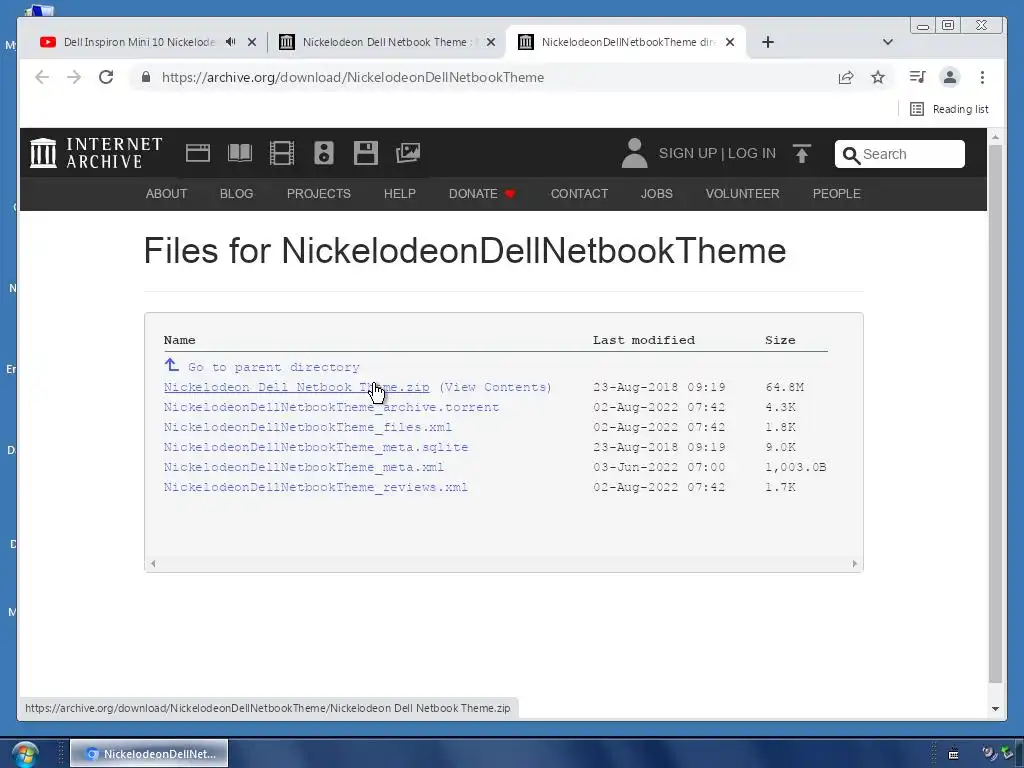The height and width of the screenshot is (768, 1024).
Task: Select the NickelodeonDellNetbookTheme directory tab
Action: (627, 42)
